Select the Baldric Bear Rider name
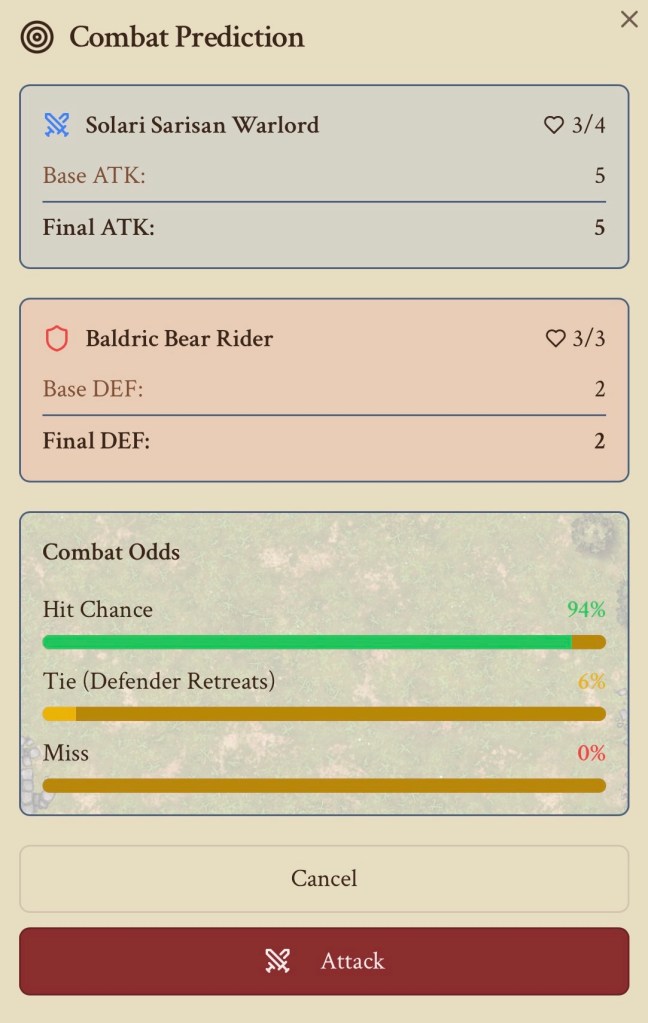This screenshot has height=1023, width=648. [x=179, y=339]
